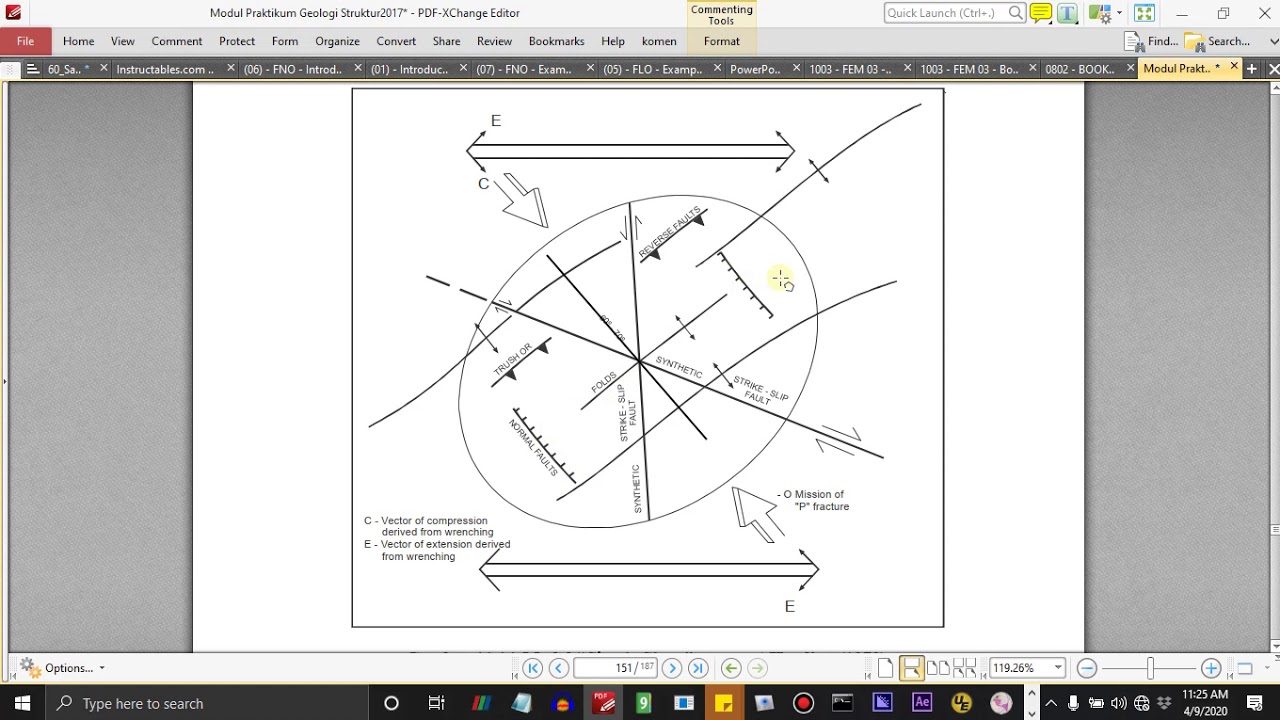
Task: Open the View ribbon tab
Action: (x=123, y=41)
